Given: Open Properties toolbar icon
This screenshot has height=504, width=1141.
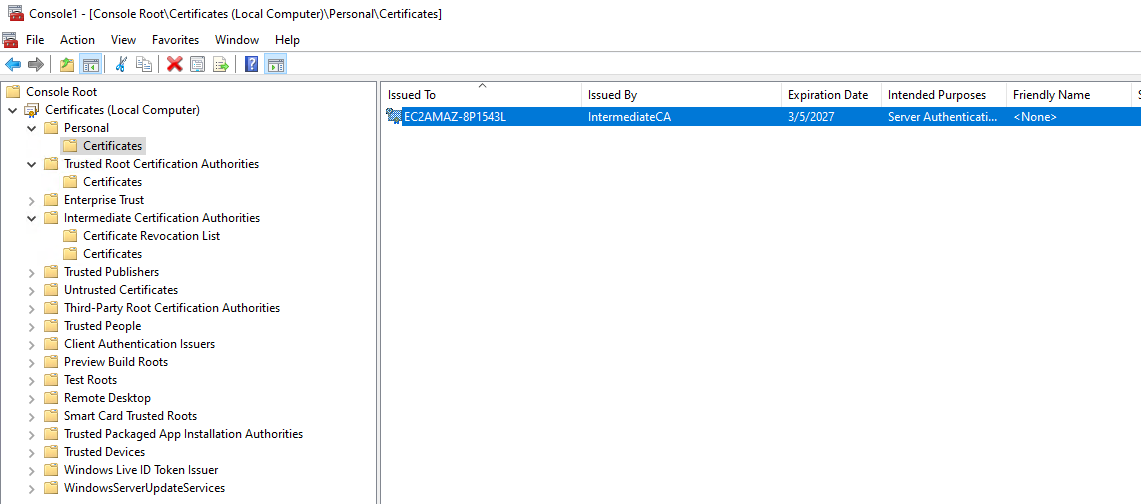Looking at the screenshot, I should tap(197, 65).
